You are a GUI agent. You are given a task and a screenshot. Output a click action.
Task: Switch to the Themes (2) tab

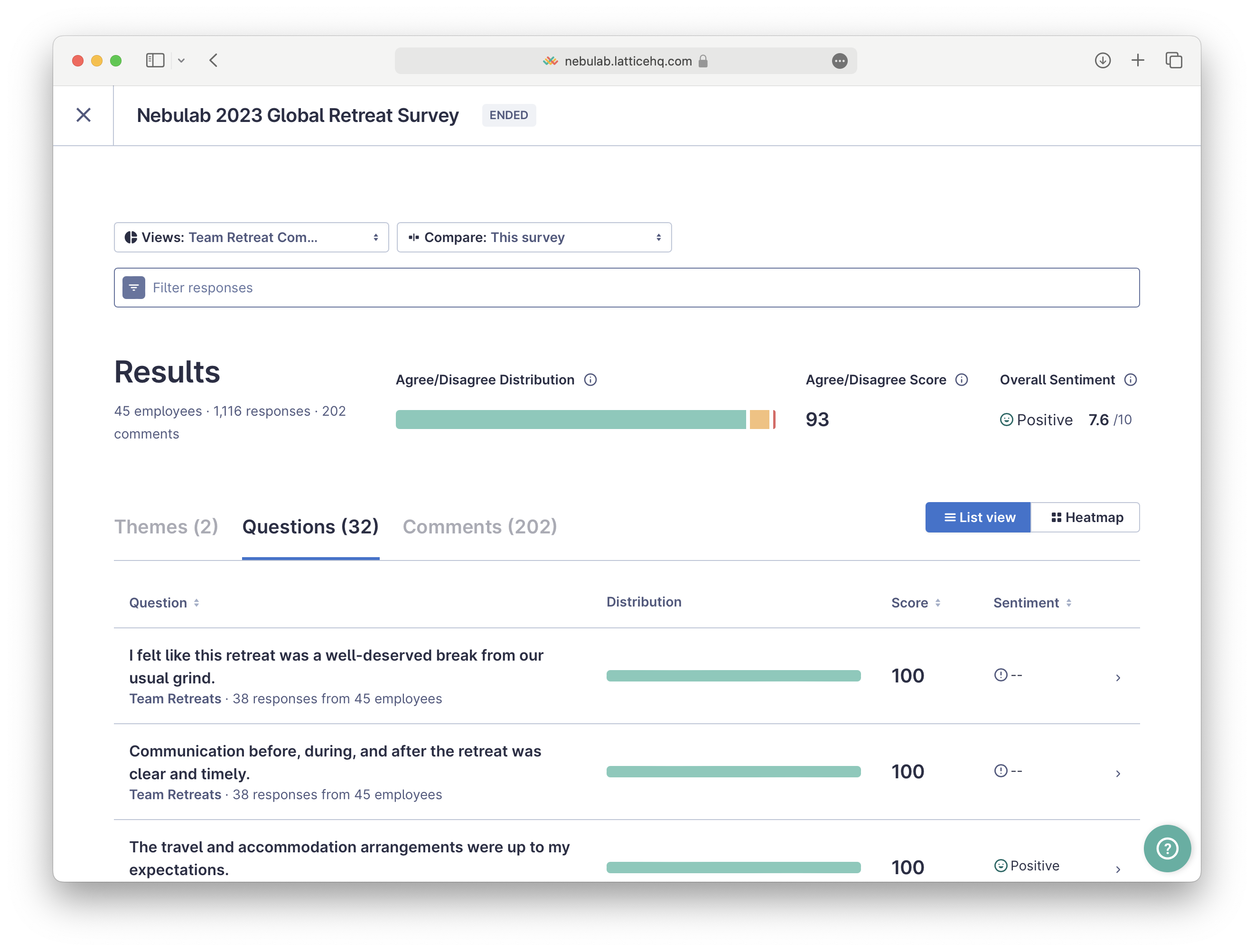166,526
